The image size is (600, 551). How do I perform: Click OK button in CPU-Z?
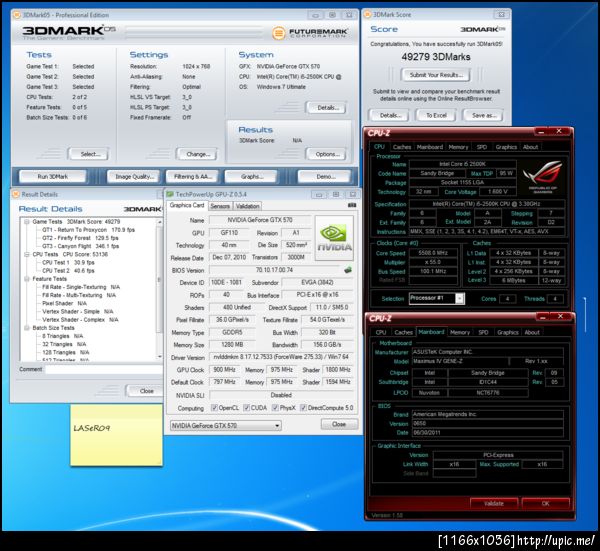(x=546, y=504)
